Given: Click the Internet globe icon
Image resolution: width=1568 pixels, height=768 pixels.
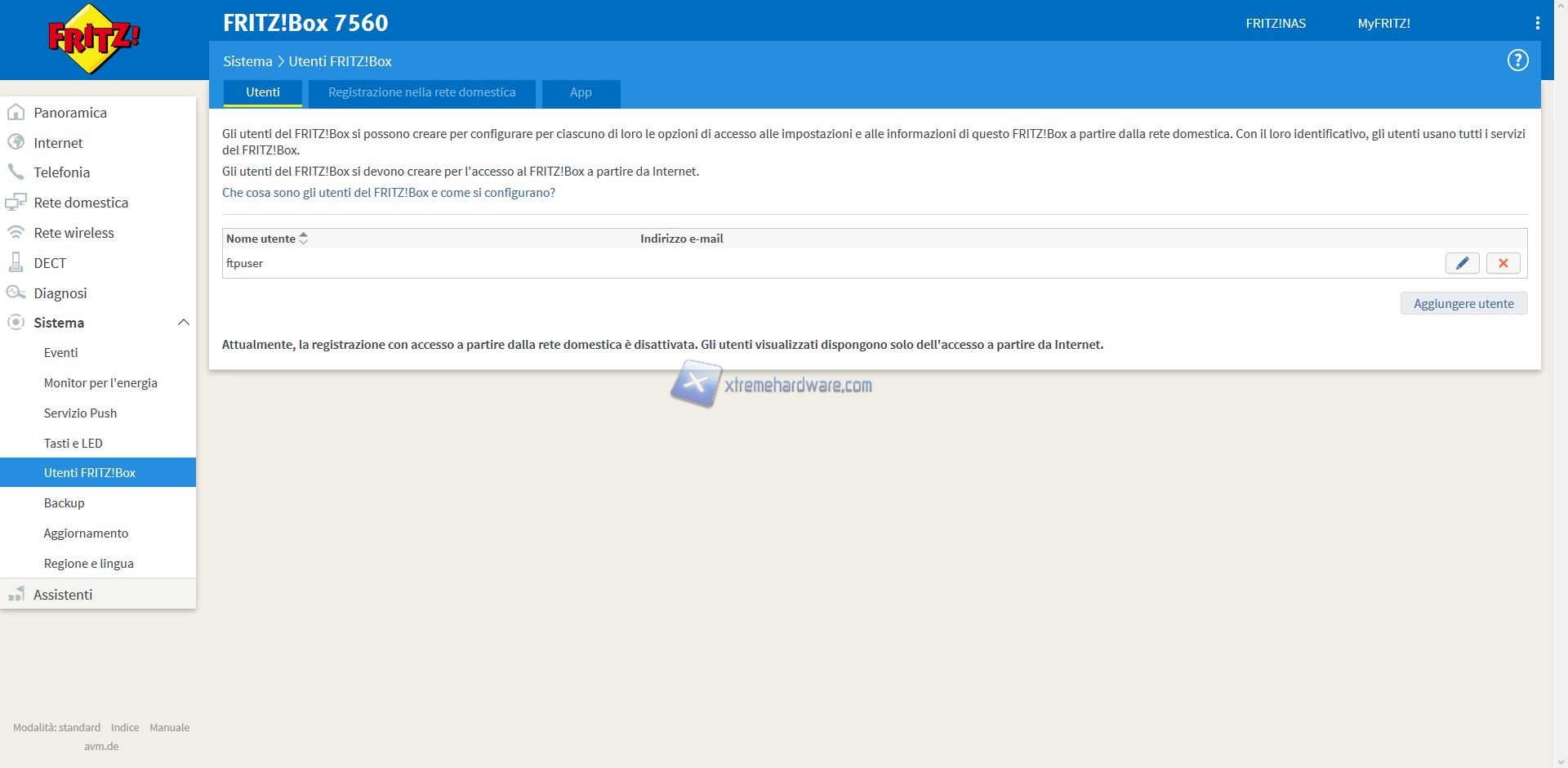Looking at the screenshot, I should pyautogui.click(x=16, y=142).
